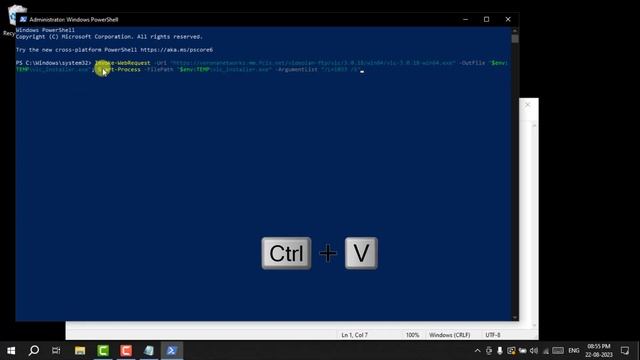The height and width of the screenshot is (360, 640).
Task: Close the PowerShell window
Action: (508, 19)
